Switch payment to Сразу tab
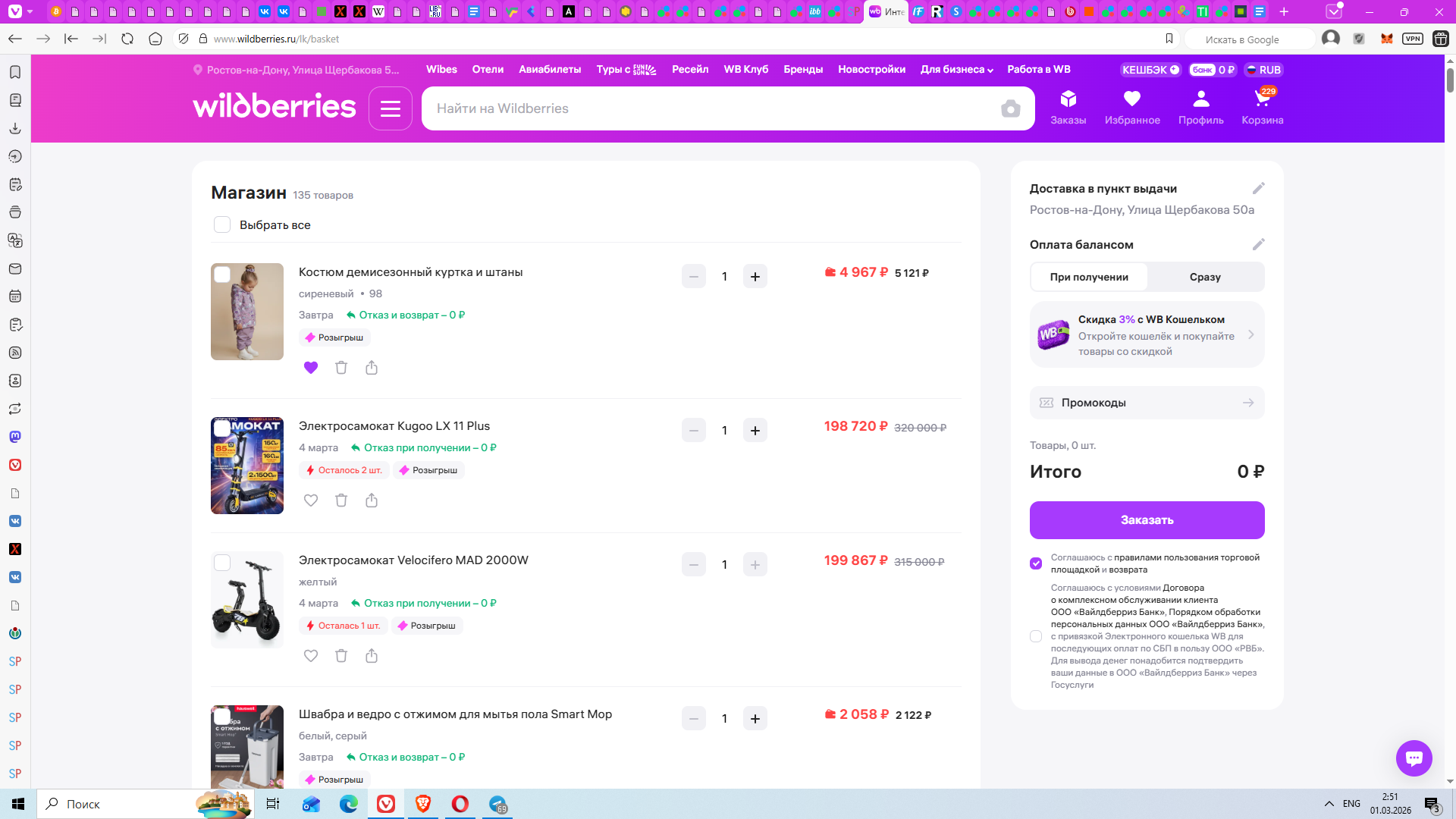 [1204, 277]
